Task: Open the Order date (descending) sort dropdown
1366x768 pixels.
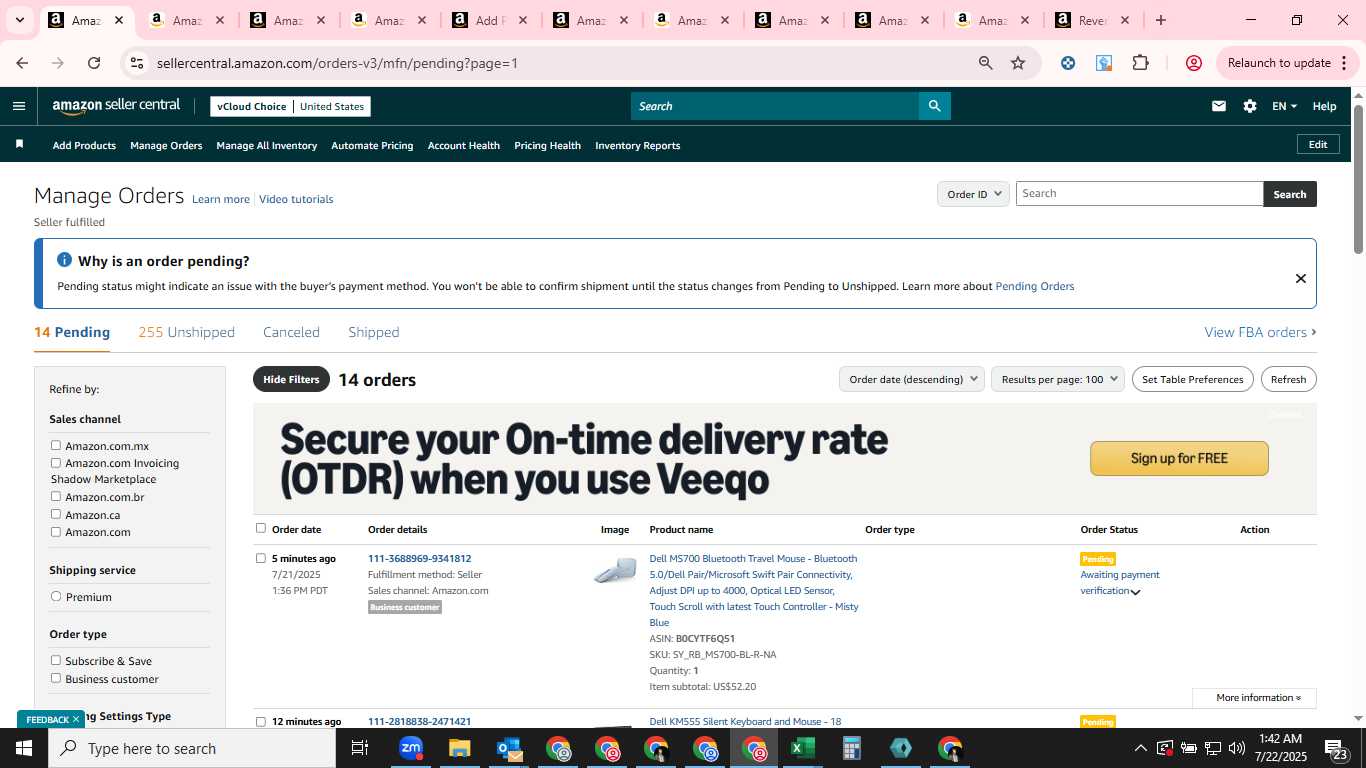Action: click(911, 379)
